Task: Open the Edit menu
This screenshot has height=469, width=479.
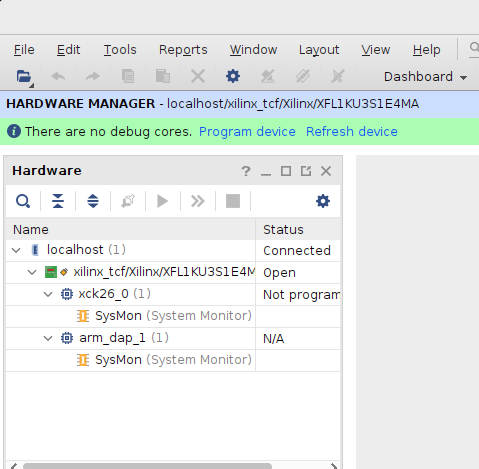Action: [68, 50]
